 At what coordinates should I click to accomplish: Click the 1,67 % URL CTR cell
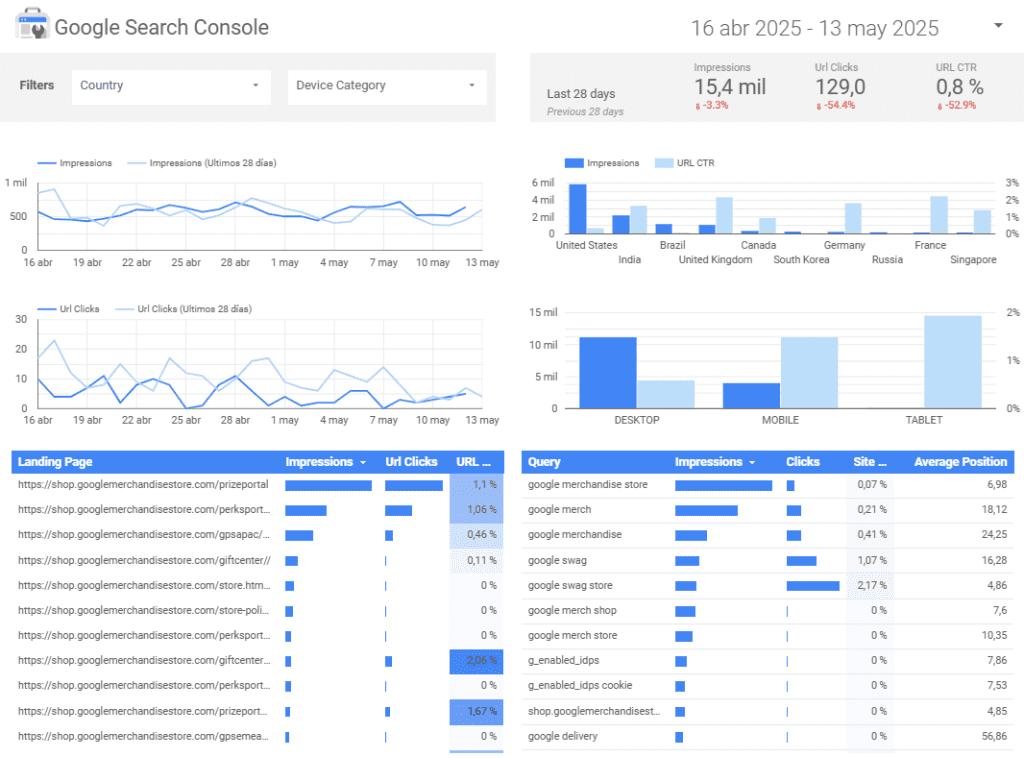pyautogui.click(x=476, y=712)
